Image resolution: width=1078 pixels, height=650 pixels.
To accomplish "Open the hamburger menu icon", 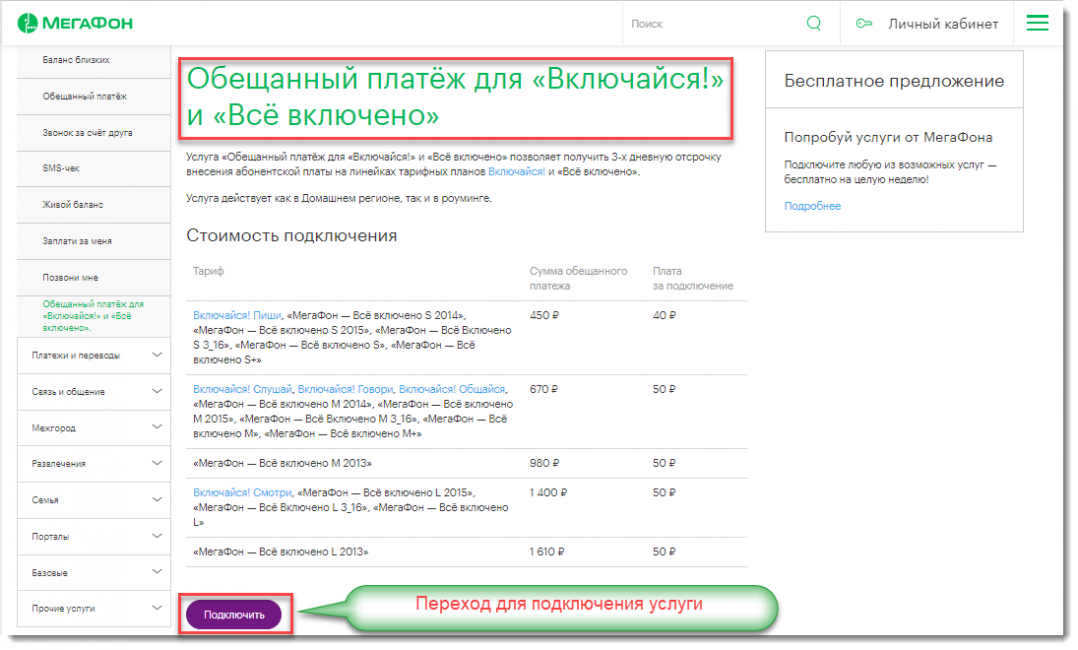I will [x=1037, y=23].
